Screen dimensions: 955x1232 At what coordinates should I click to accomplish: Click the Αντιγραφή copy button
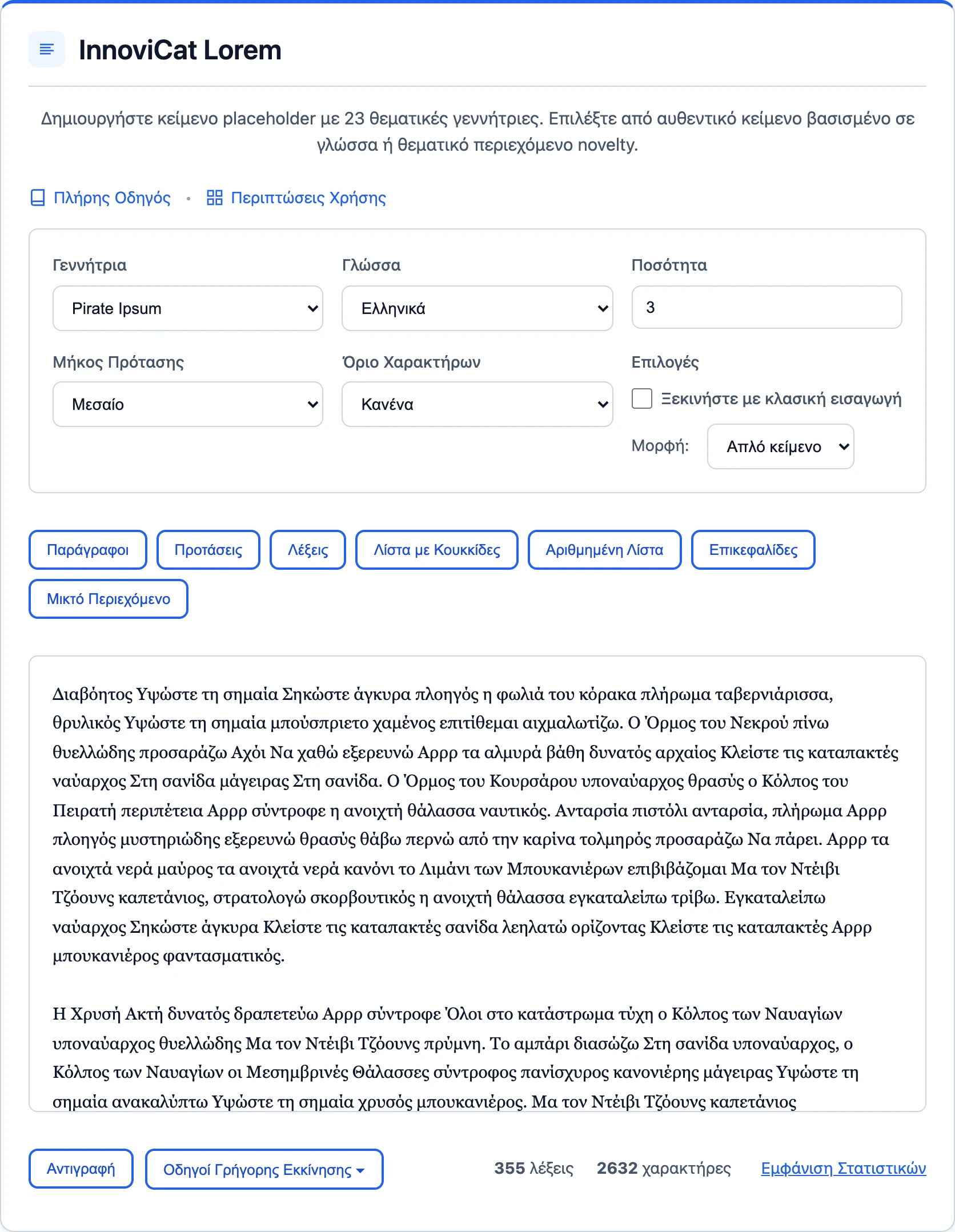[x=81, y=1169]
